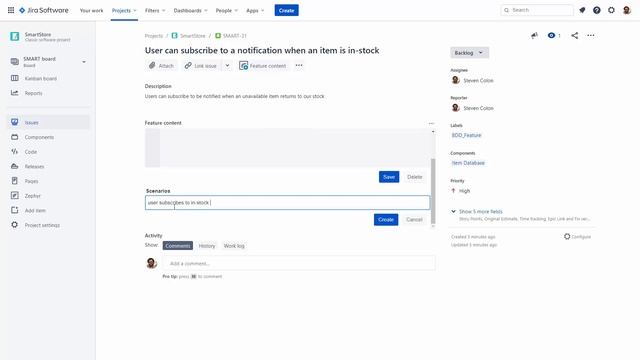Click the Create button under Scenarios
Viewport: 640px width, 360px height.
pyautogui.click(x=386, y=220)
